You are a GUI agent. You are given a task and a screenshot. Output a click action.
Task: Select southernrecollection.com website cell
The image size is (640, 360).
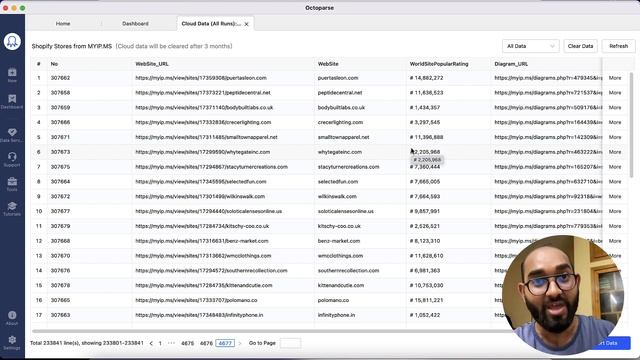point(348,271)
